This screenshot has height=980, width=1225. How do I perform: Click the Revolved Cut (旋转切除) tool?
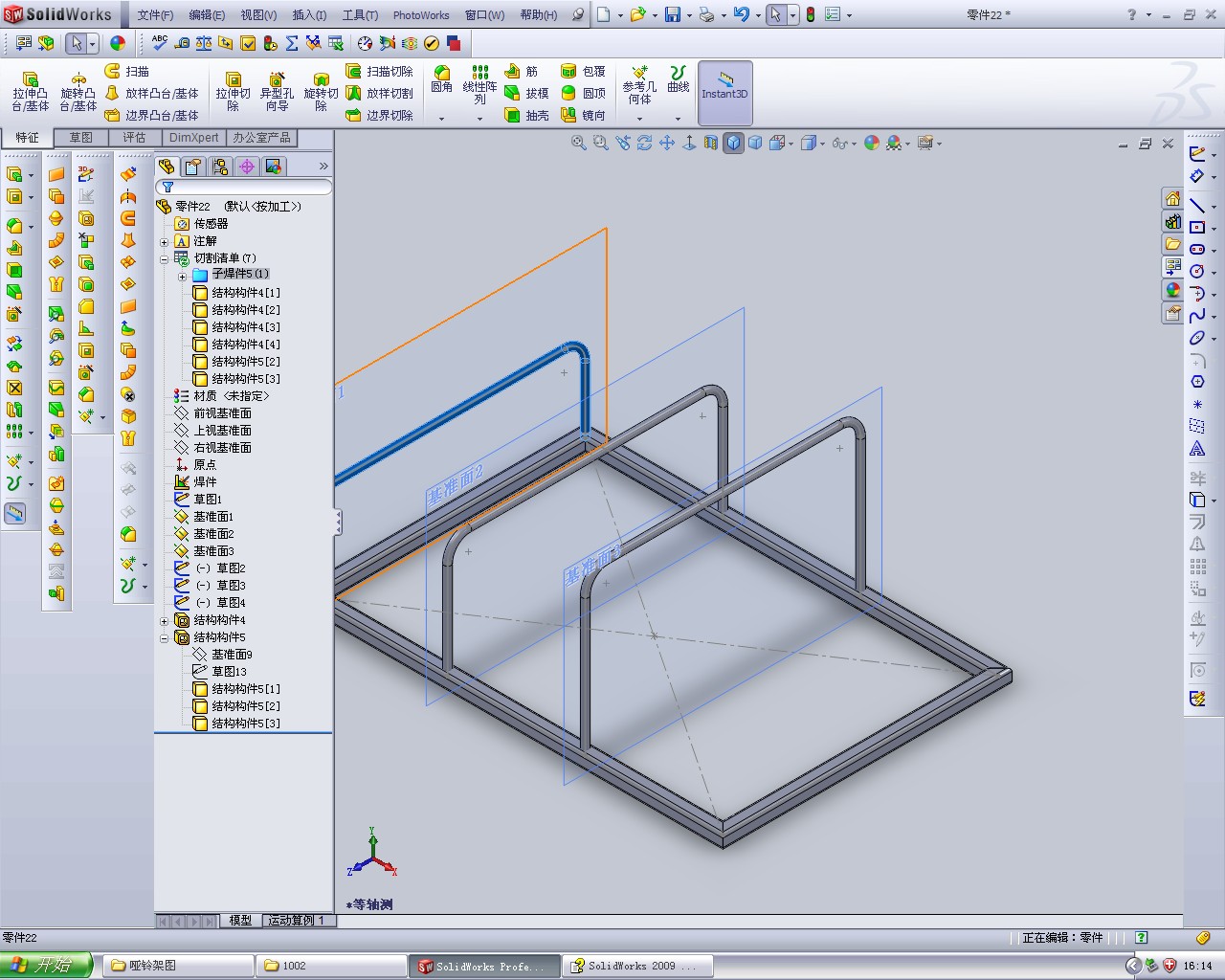tap(321, 92)
